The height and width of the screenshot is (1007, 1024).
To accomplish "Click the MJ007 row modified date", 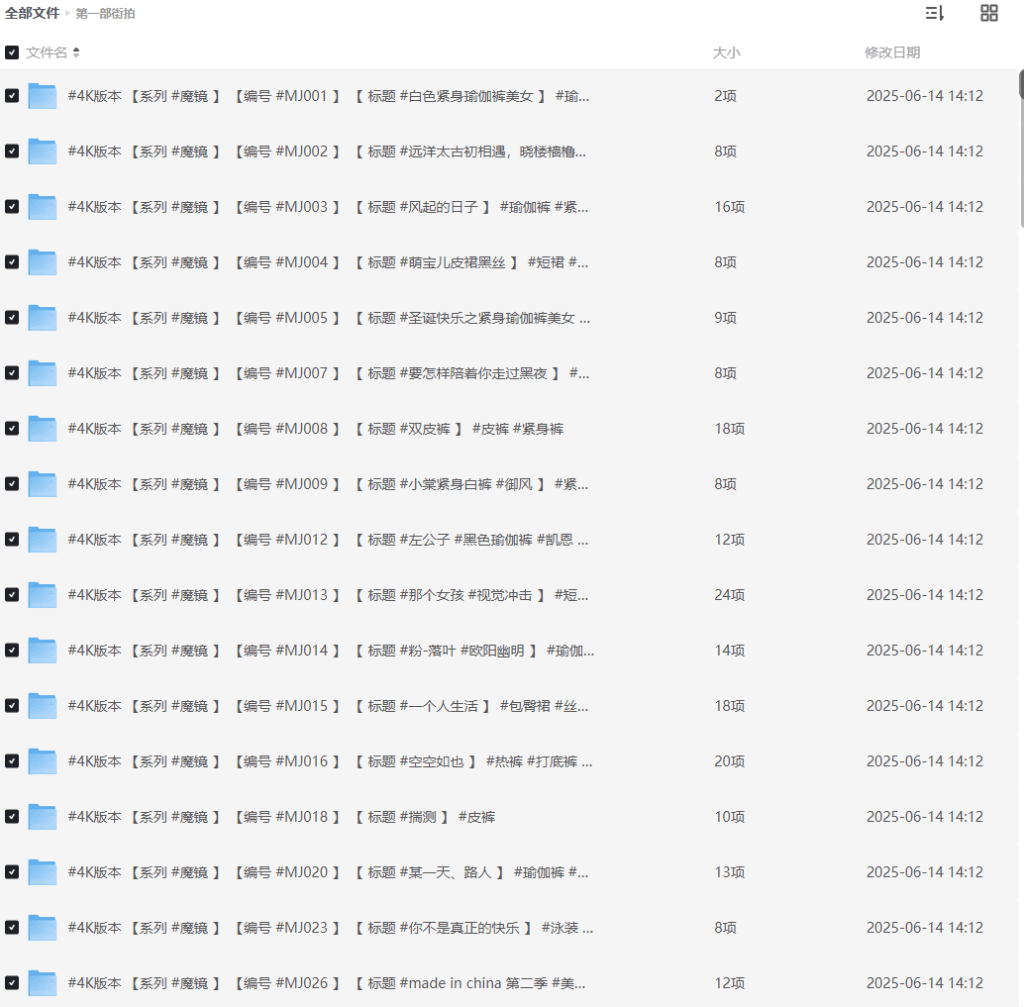I will [x=924, y=373].
